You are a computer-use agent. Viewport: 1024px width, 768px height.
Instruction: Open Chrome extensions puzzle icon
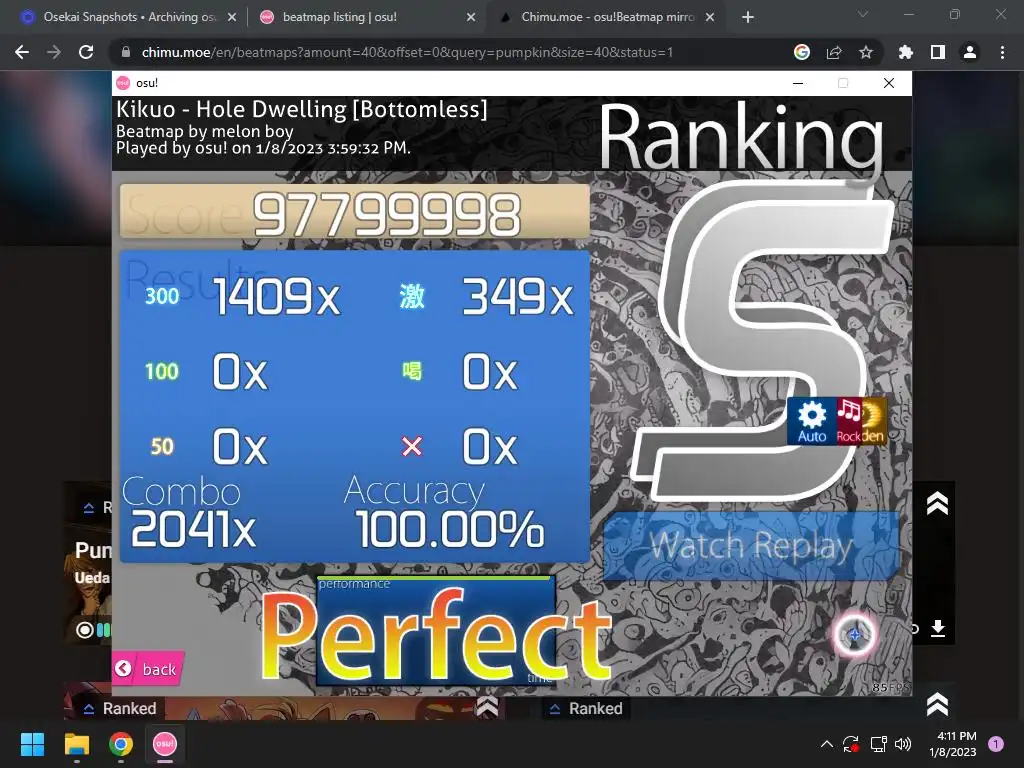[906, 52]
